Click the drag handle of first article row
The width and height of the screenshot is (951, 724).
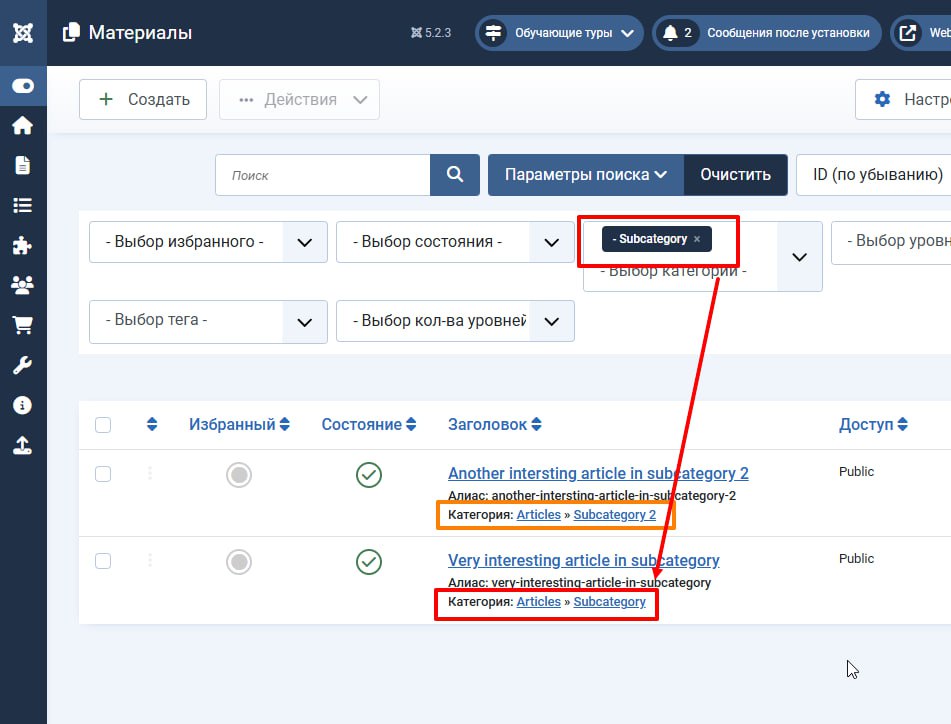150,473
